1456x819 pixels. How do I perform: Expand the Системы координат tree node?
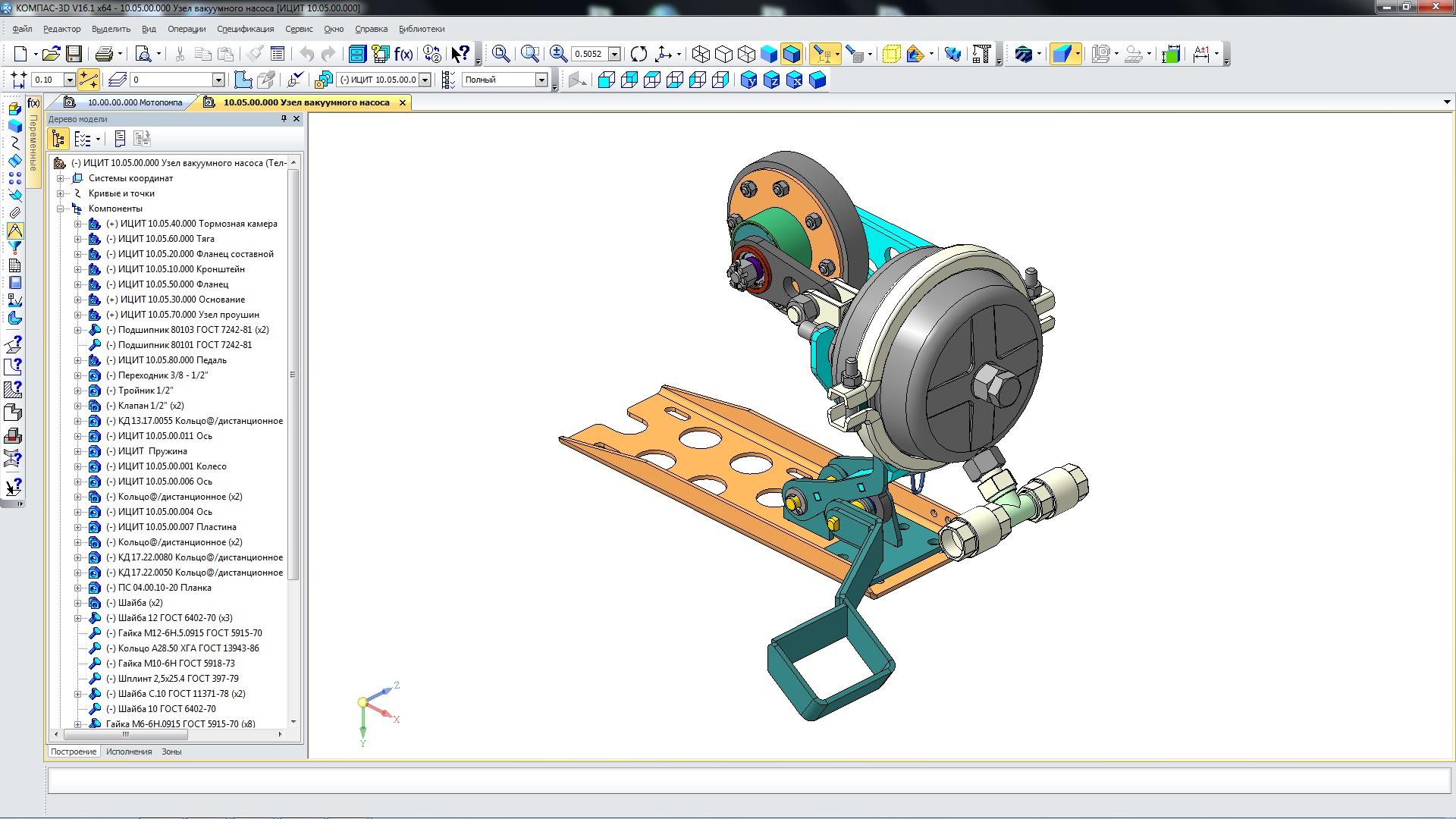point(61,178)
